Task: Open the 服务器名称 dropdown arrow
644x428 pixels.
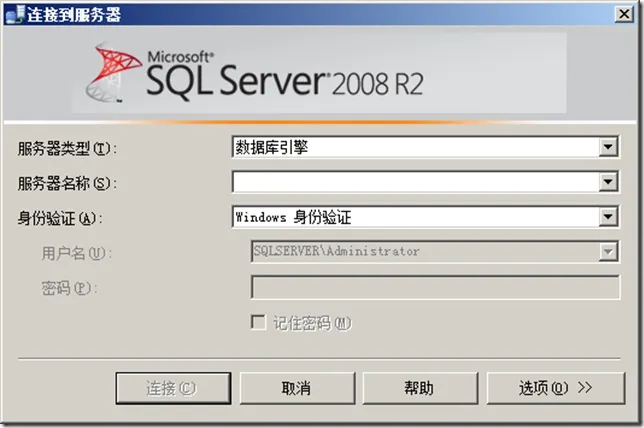Action: point(608,182)
